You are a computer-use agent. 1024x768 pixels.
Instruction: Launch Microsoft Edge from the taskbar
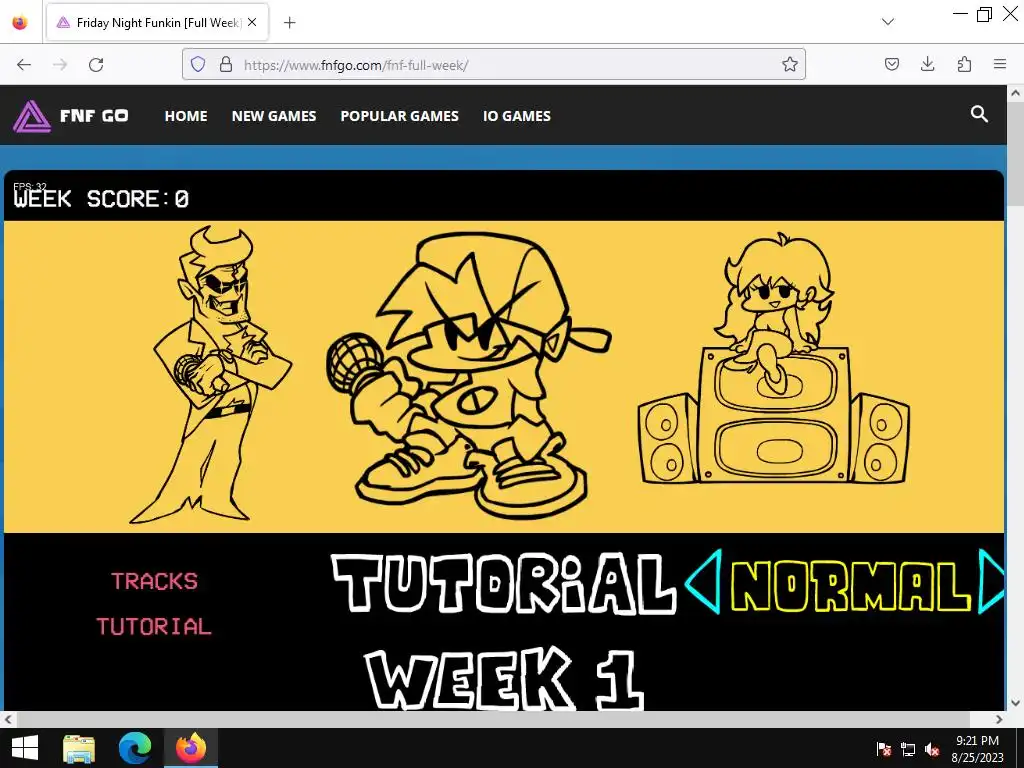point(135,748)
